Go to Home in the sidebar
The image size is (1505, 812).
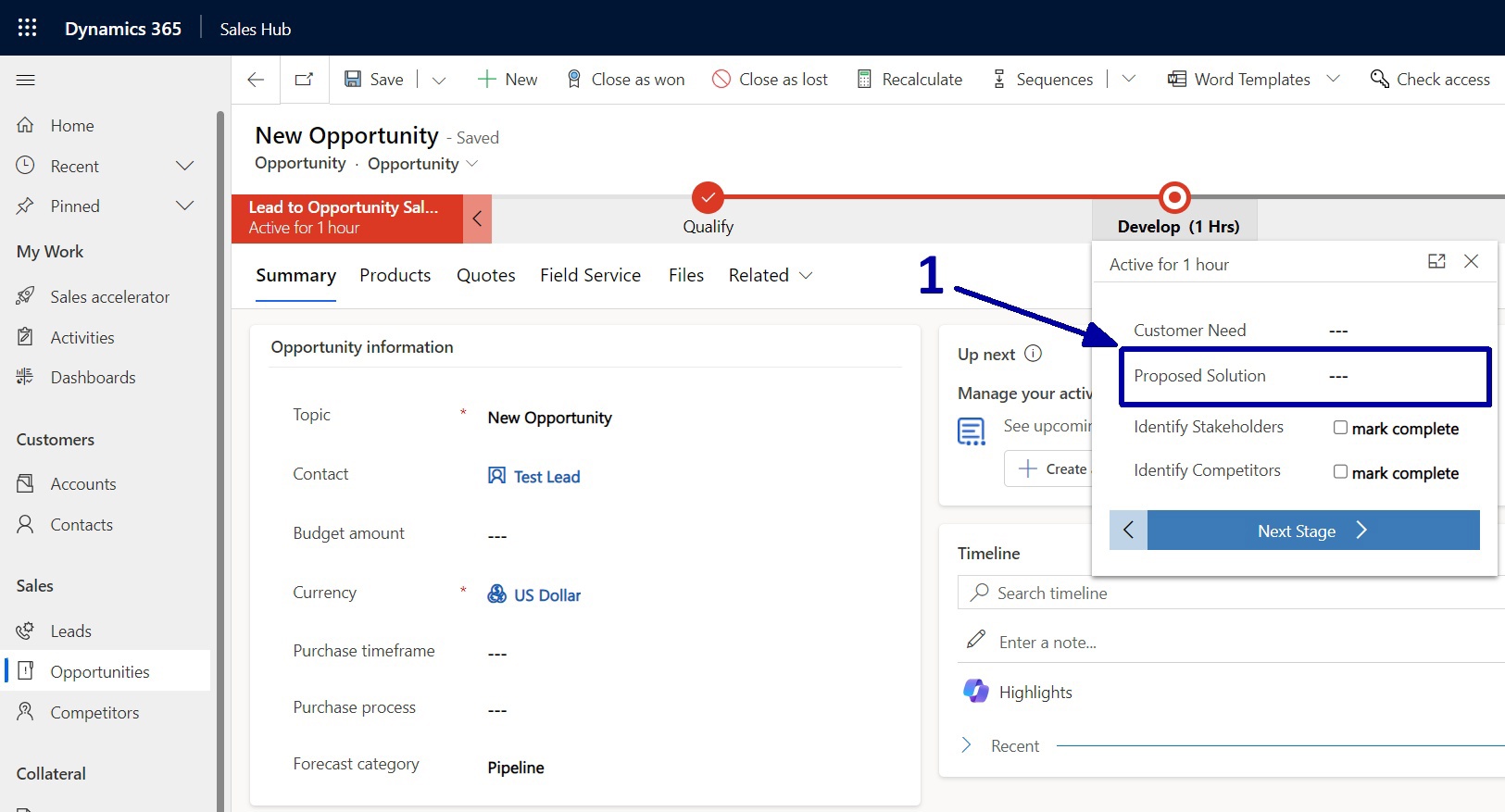72,126
